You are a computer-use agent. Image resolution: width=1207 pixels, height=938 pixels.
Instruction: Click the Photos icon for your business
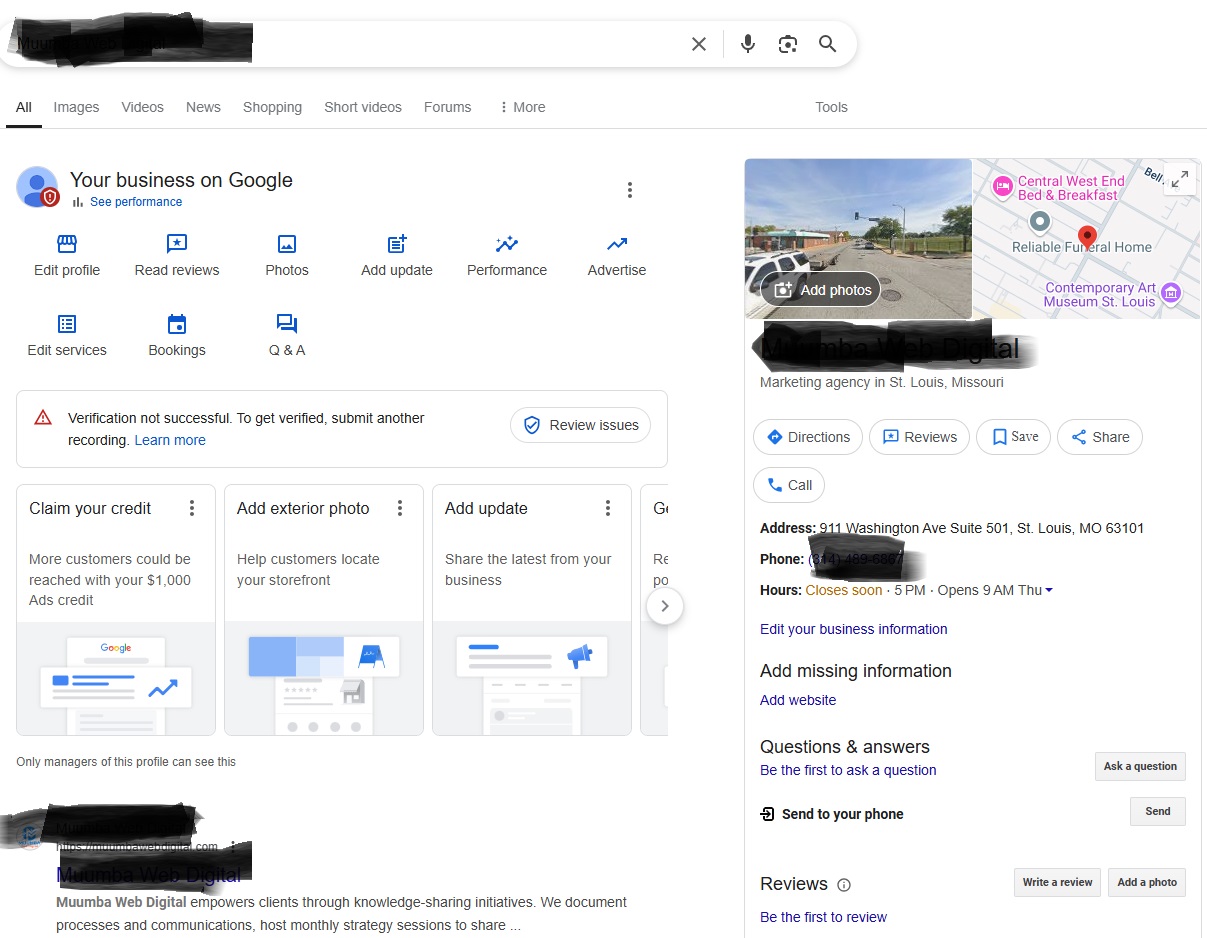tap(286, 243)
